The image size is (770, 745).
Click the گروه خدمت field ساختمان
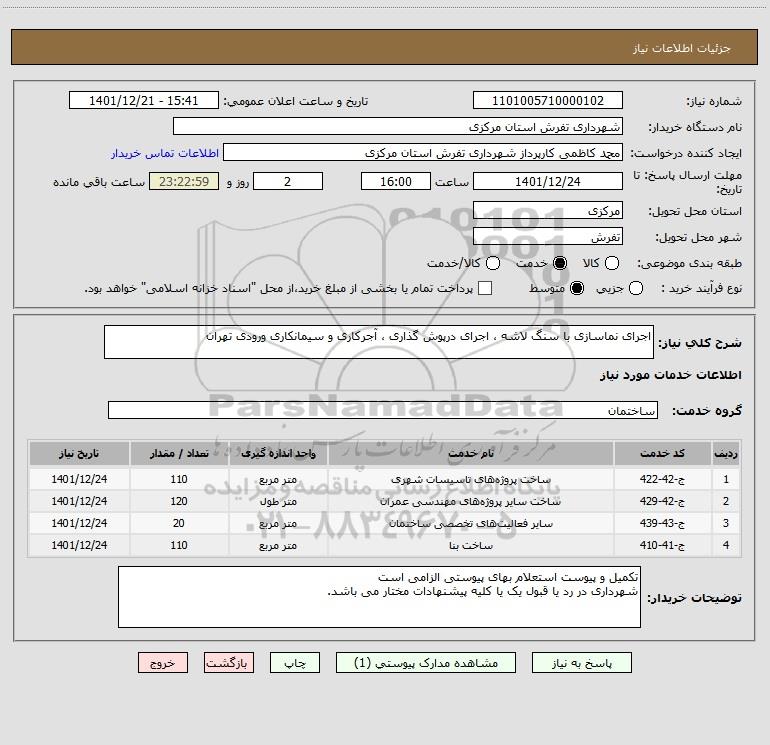coord(383,410)
